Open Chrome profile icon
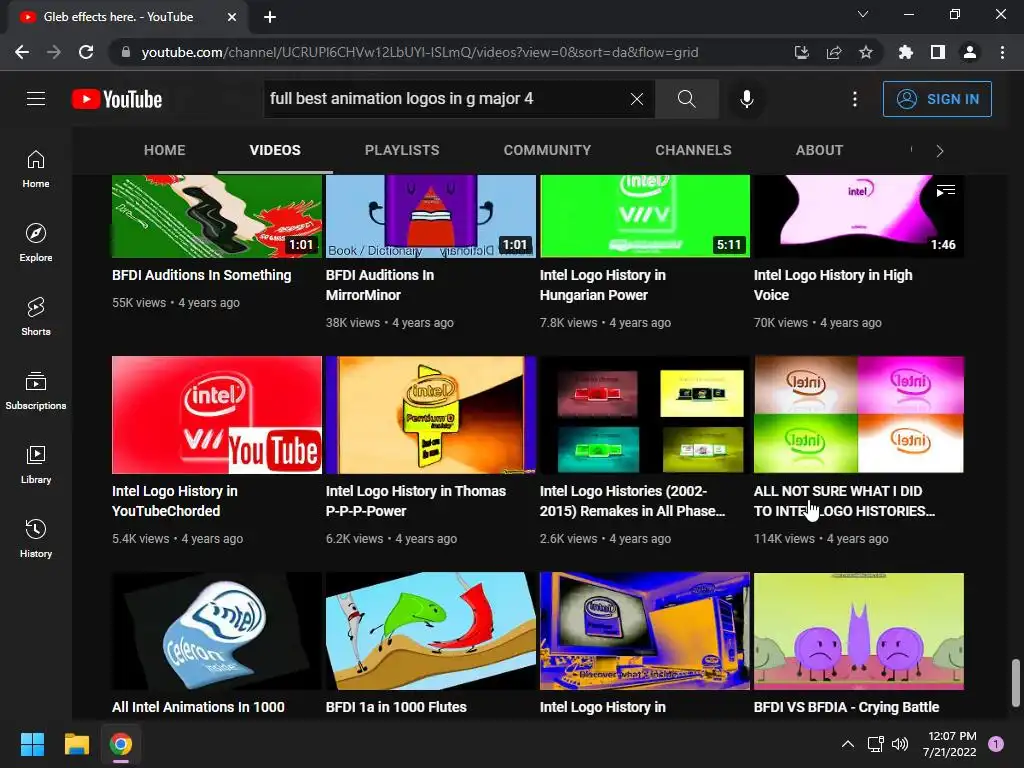This screenshot has width=1024, height=768. [x=970, y=52]
